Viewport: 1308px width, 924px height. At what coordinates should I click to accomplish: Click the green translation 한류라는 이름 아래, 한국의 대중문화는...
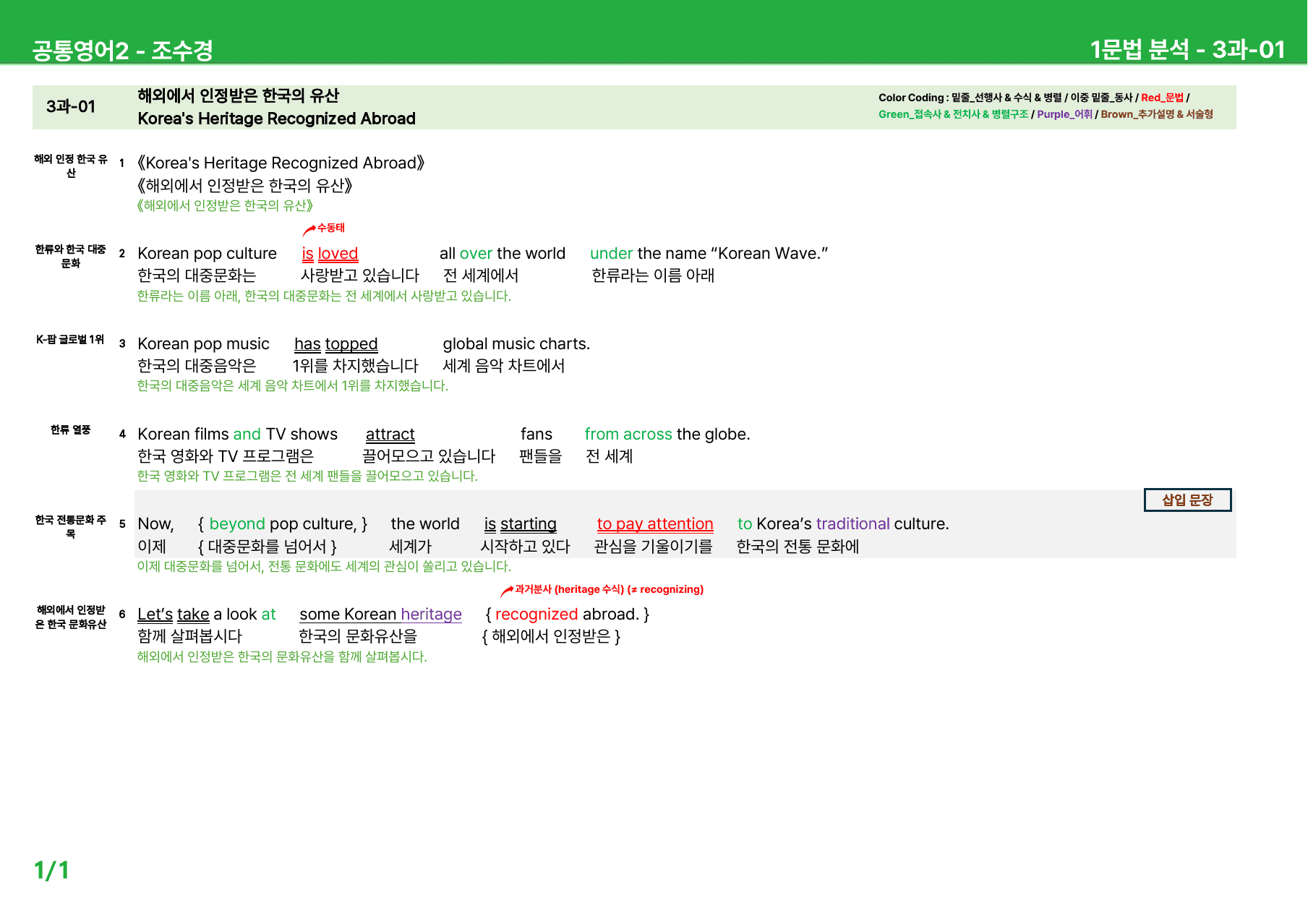324,296
